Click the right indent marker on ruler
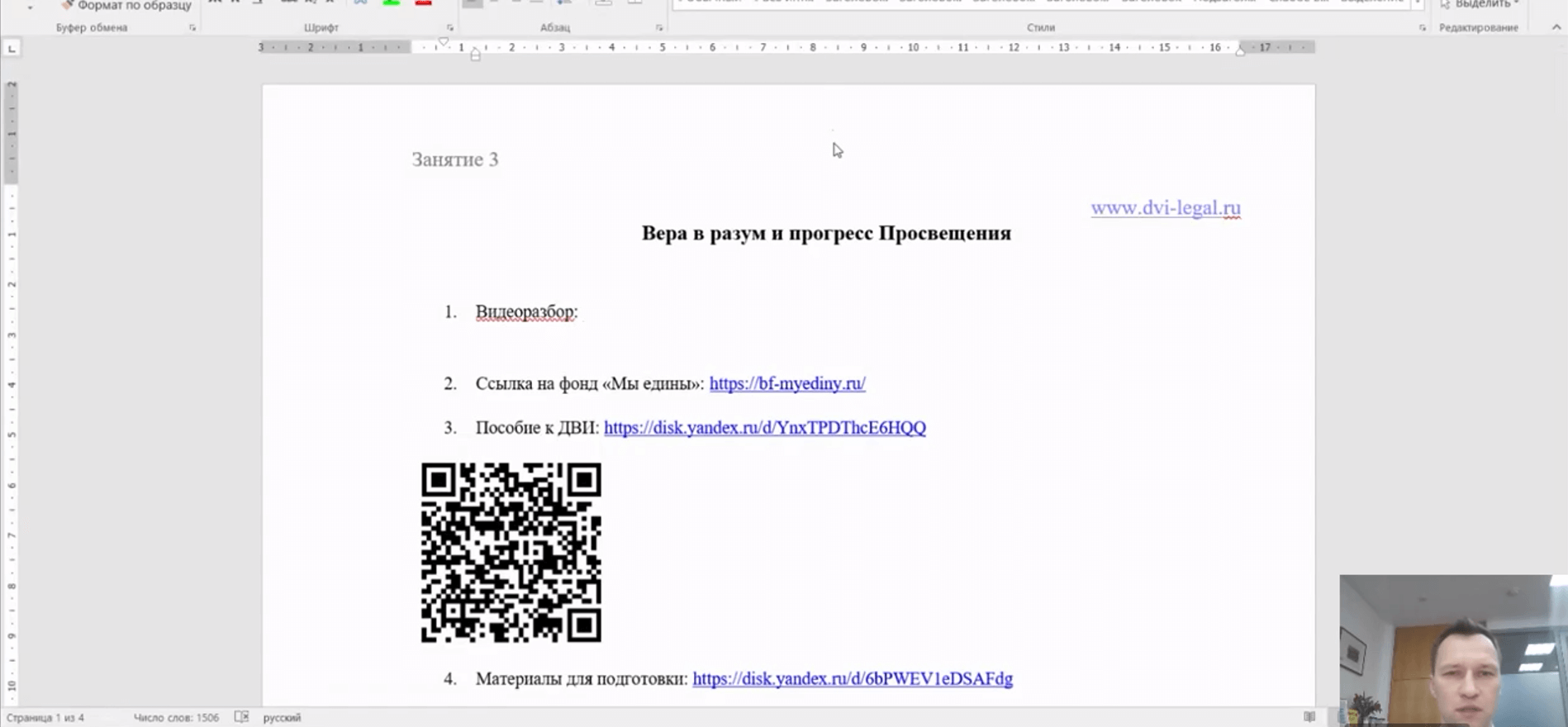 (x=1240, y=51)
